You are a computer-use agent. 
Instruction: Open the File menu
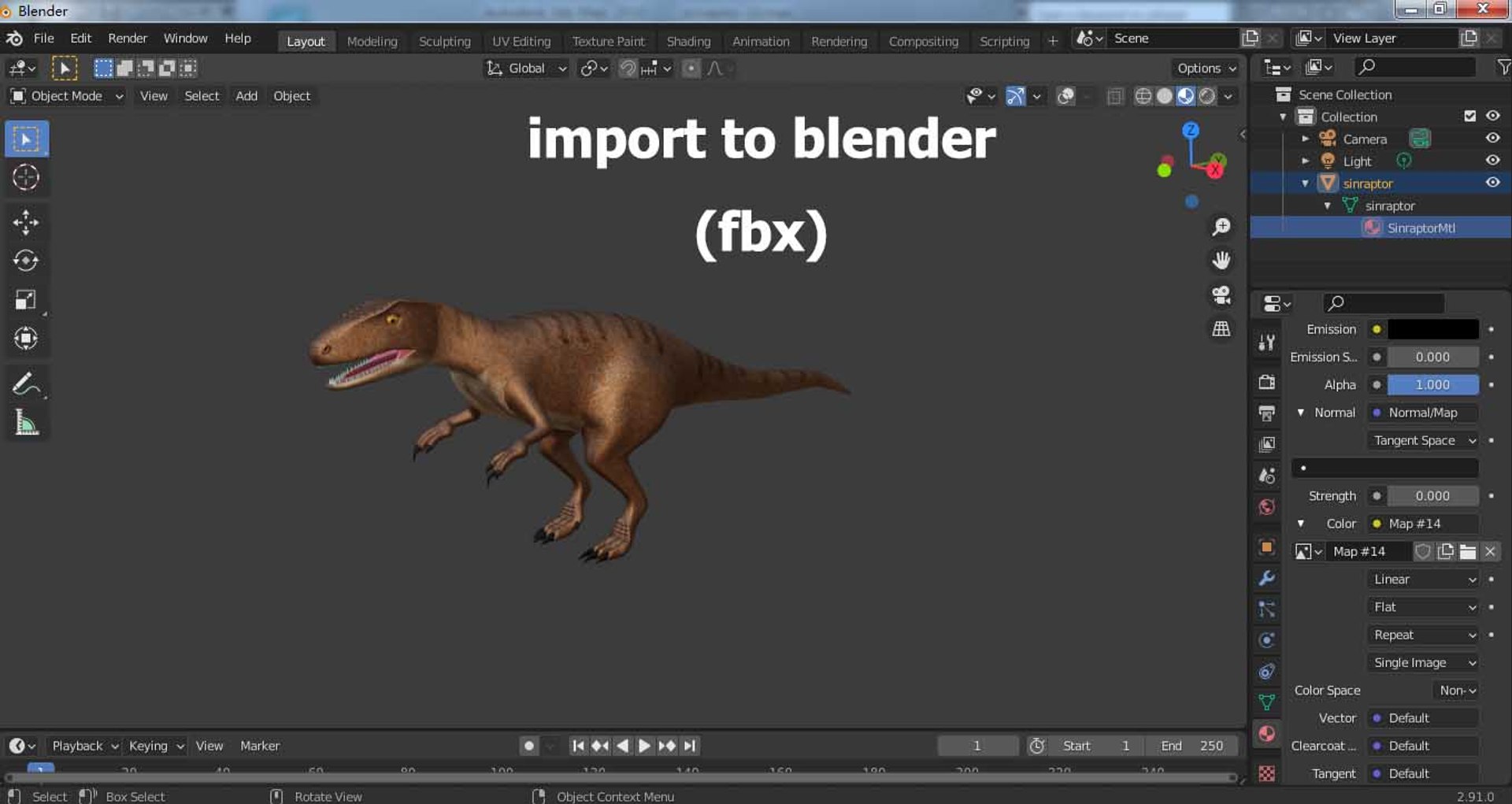click(x=44, y=39)
